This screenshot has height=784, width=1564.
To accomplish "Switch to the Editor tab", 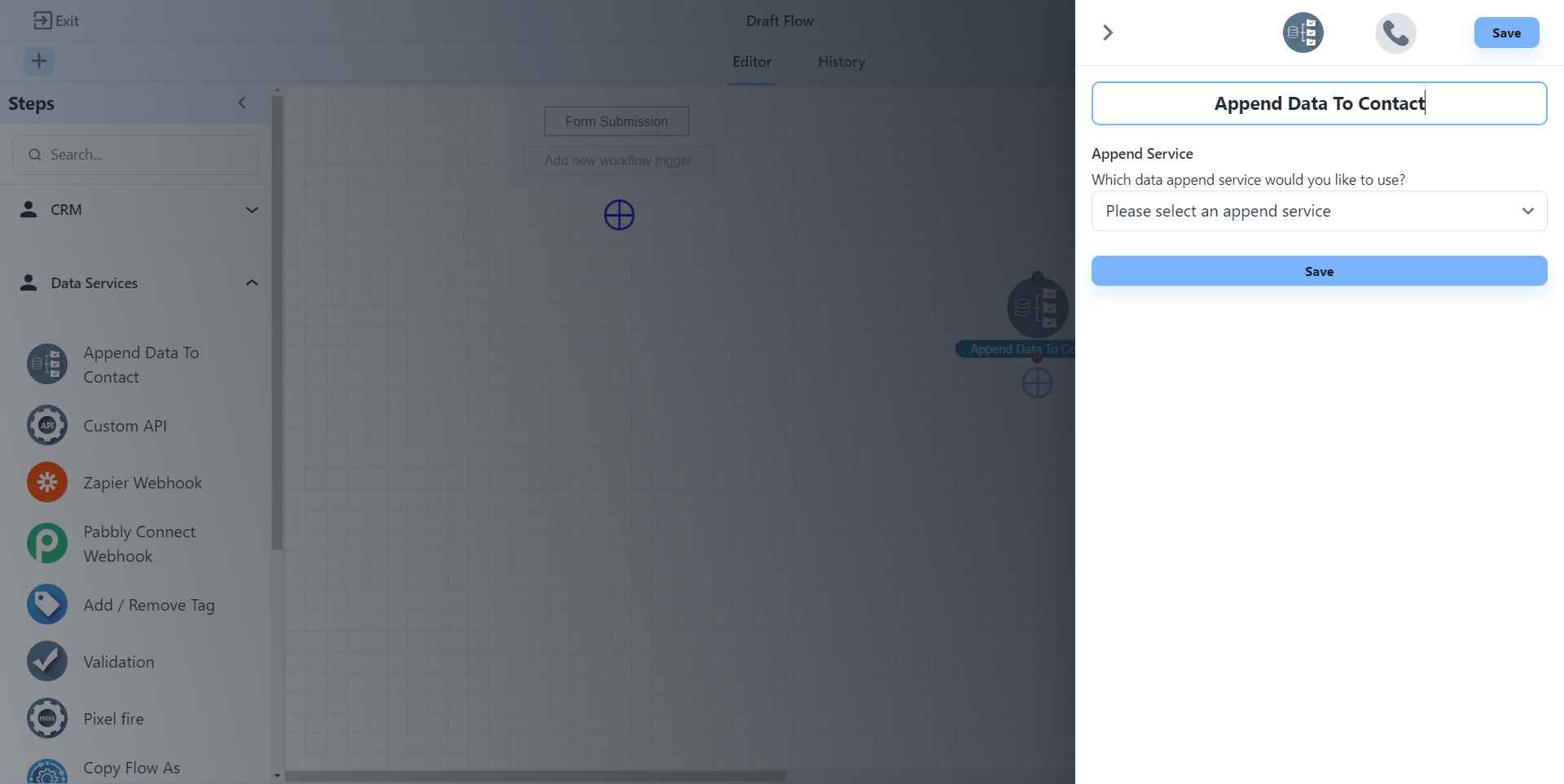I will click(752, 62).
